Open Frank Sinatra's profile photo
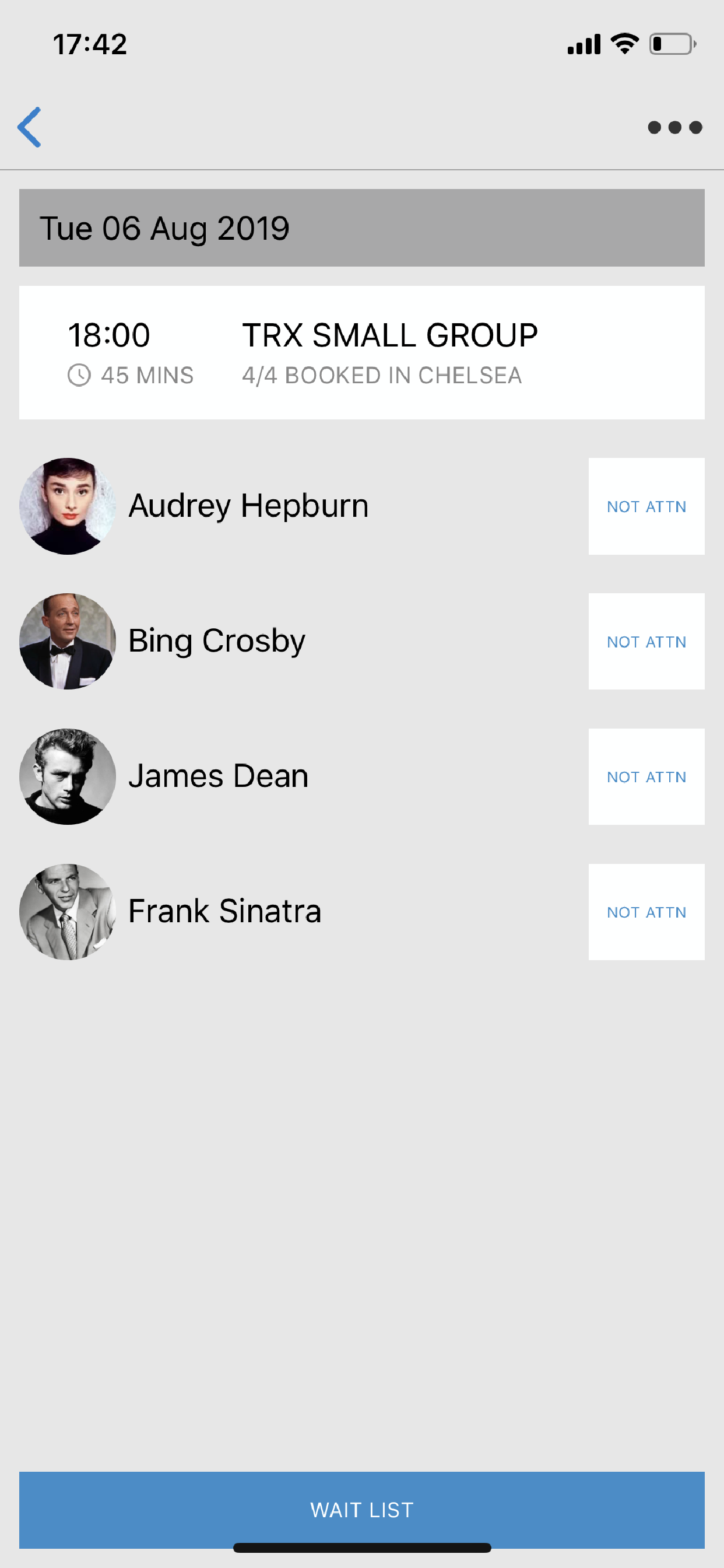 [x=68, y=912]
